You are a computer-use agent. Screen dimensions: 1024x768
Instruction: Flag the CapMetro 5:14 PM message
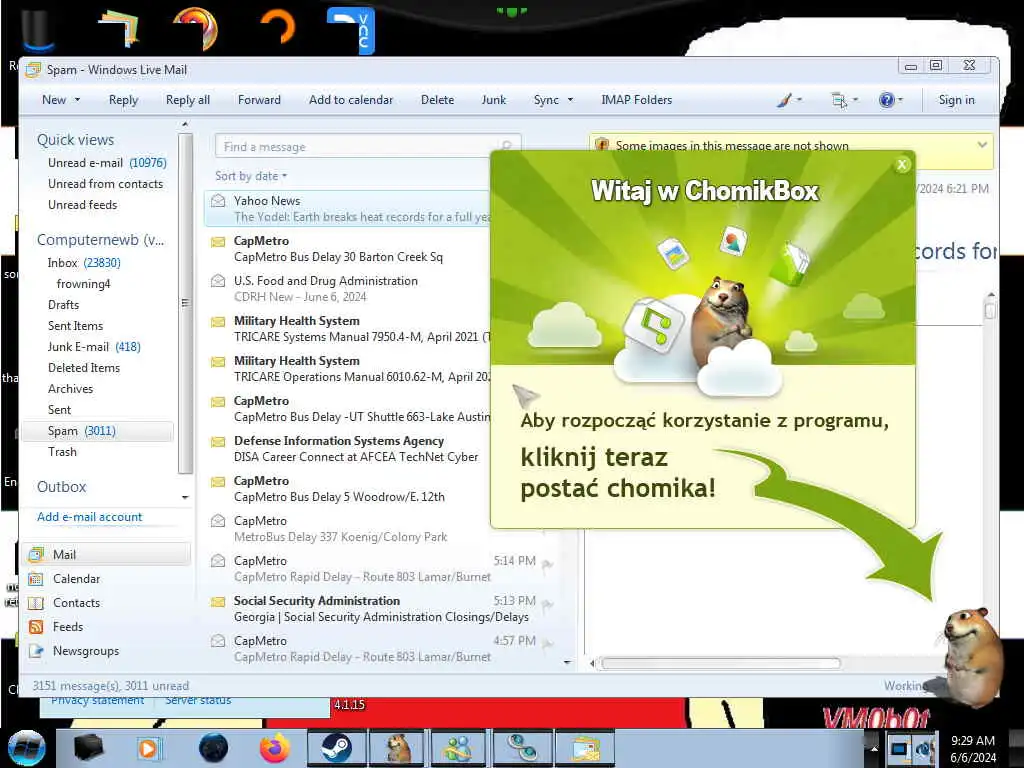coord(547,564)
